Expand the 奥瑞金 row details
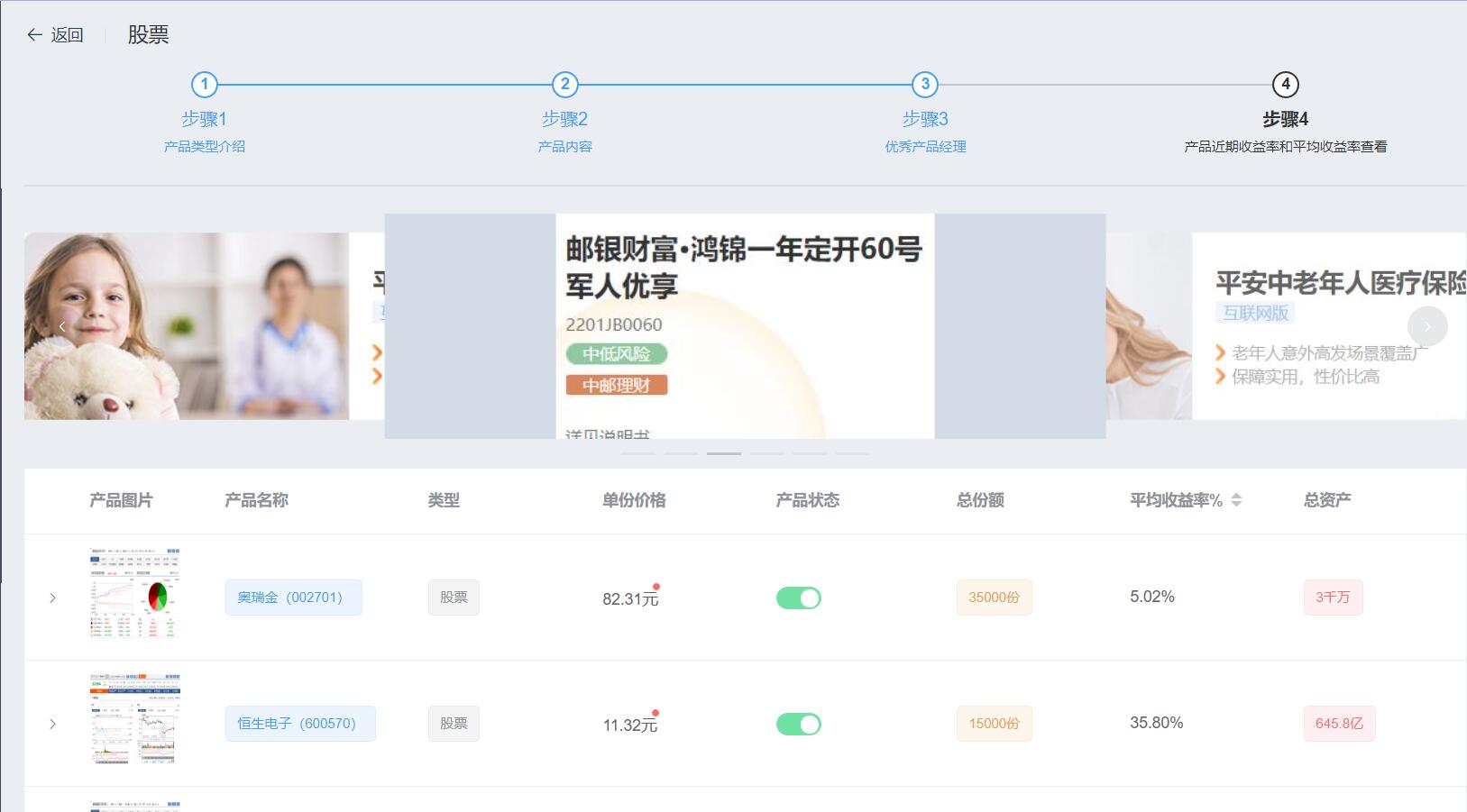This screenshot has height=812, width=1467. pyautogui.click(x=52, y=598)
